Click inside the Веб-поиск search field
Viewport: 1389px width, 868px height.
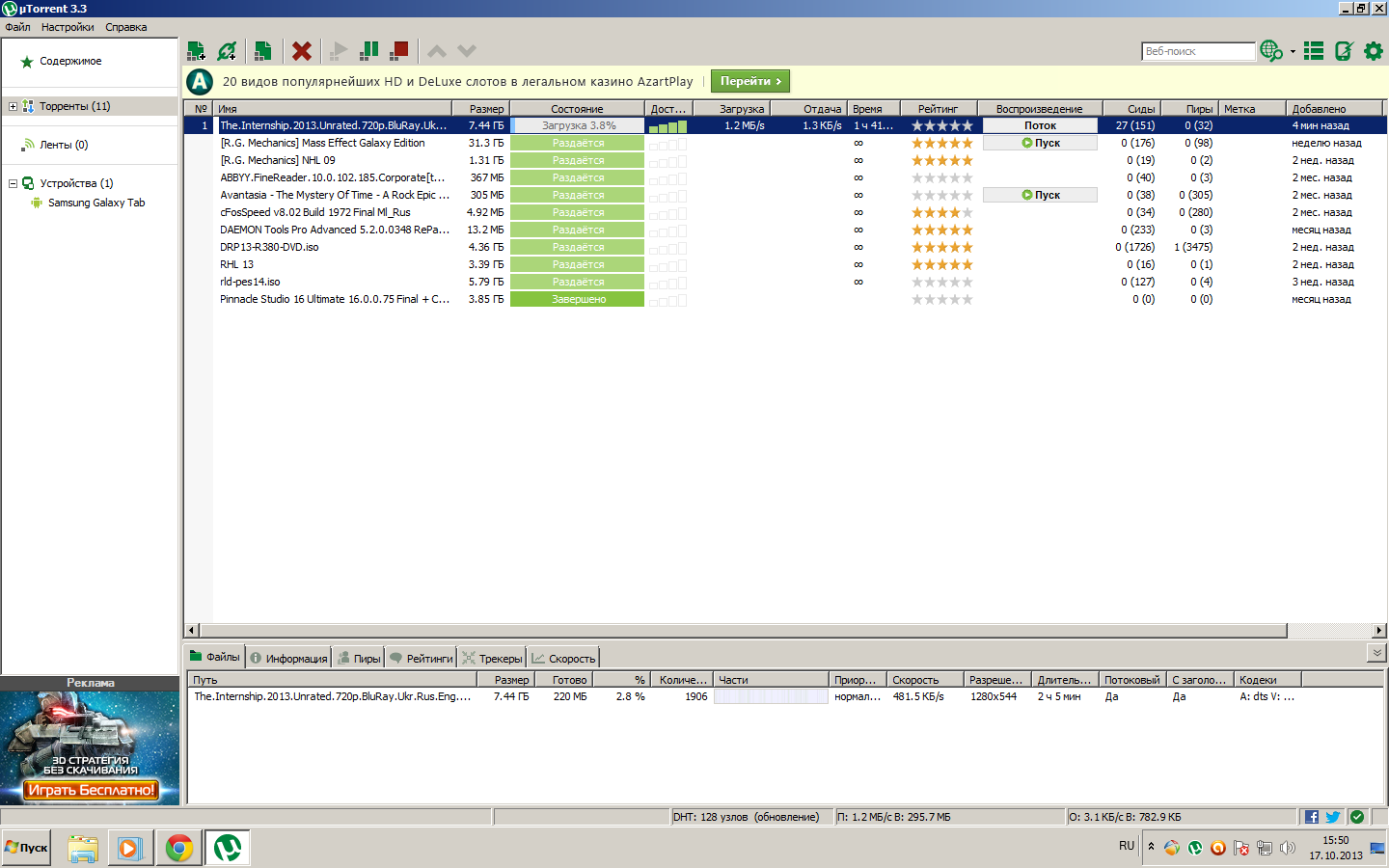pyautogui.click(x=1199, y=51)
